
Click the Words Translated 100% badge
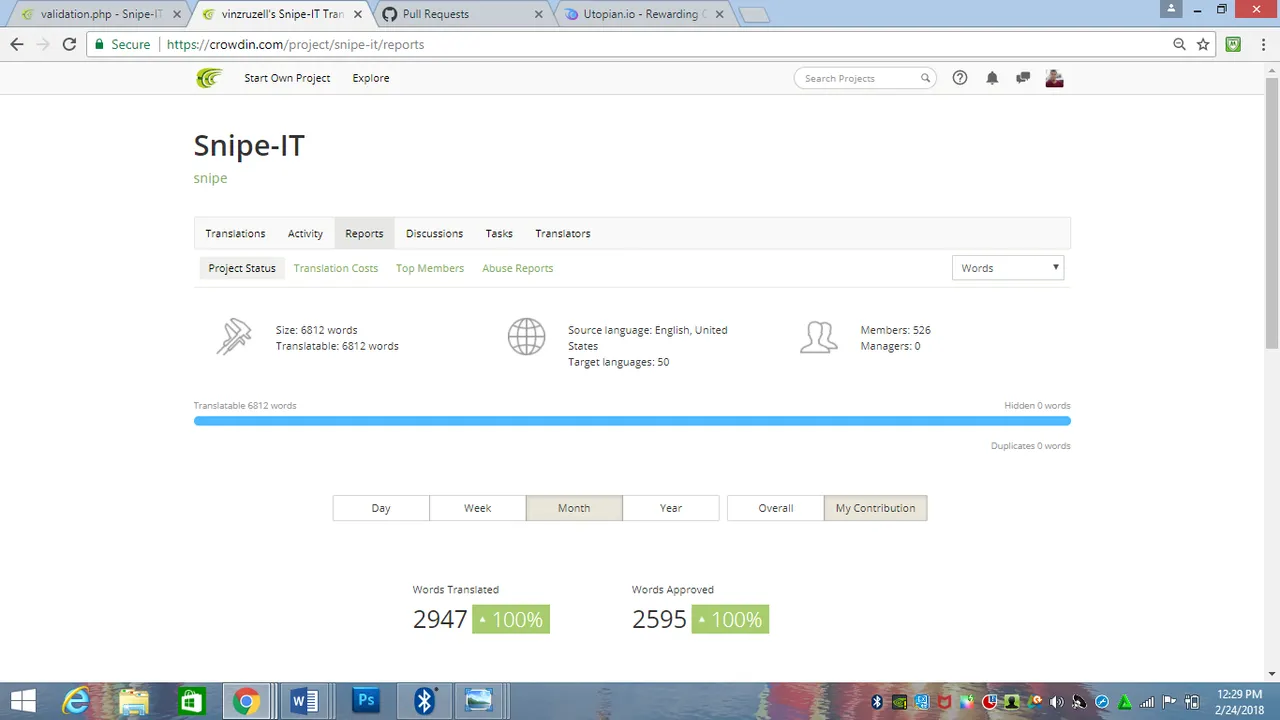511,619
